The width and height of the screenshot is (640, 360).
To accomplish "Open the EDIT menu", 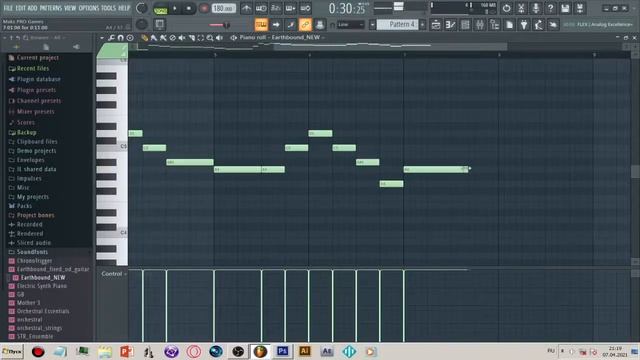I will point(20,8).
